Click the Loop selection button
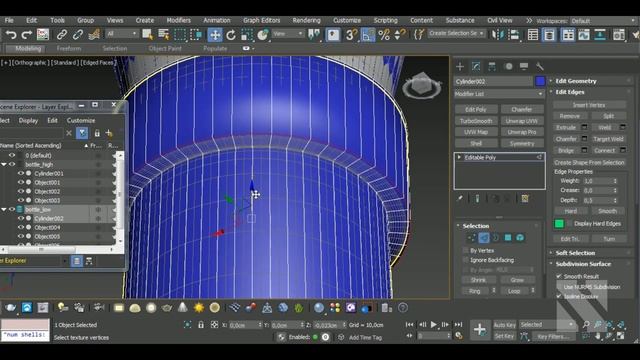 (514, 291)
